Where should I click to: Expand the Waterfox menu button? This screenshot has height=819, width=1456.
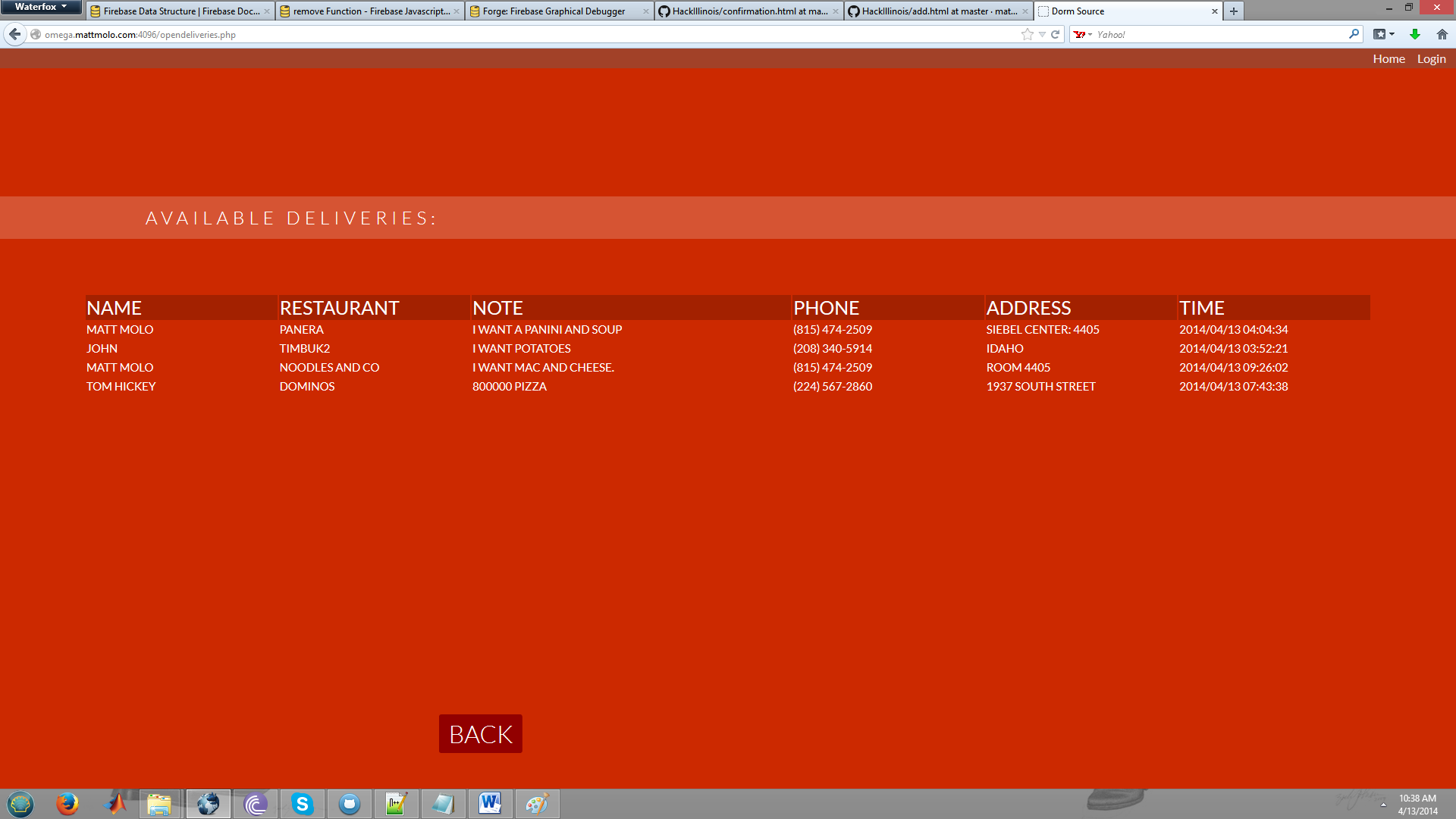(41, 7)
